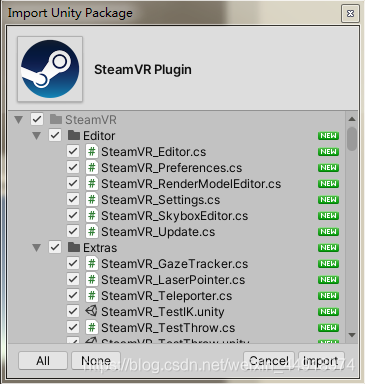This screenshot has width=365, height=384.
Task: Click the NEW badge on the Extras folder row
Action: (328, 248)
